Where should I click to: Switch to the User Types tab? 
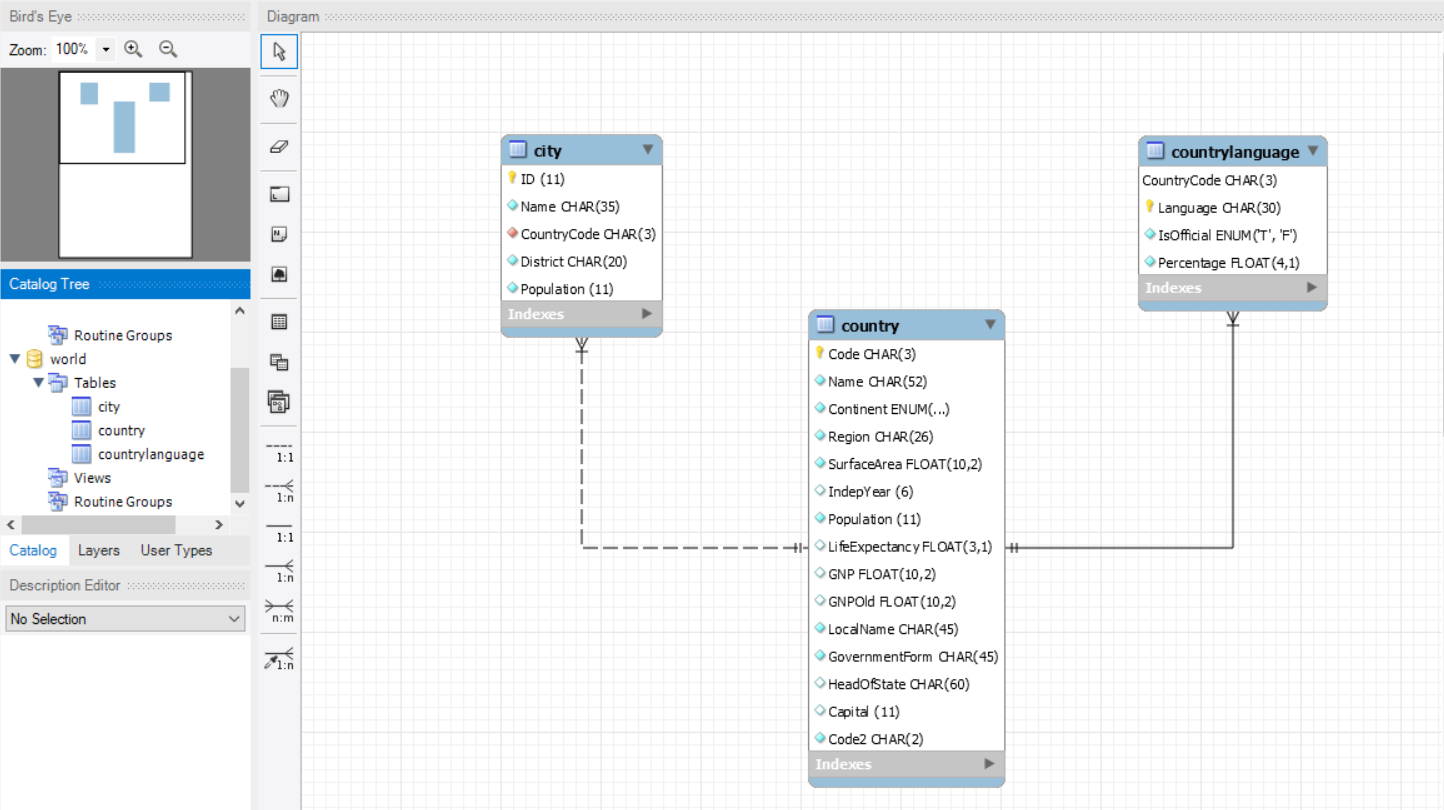click(x=178, y=550)
